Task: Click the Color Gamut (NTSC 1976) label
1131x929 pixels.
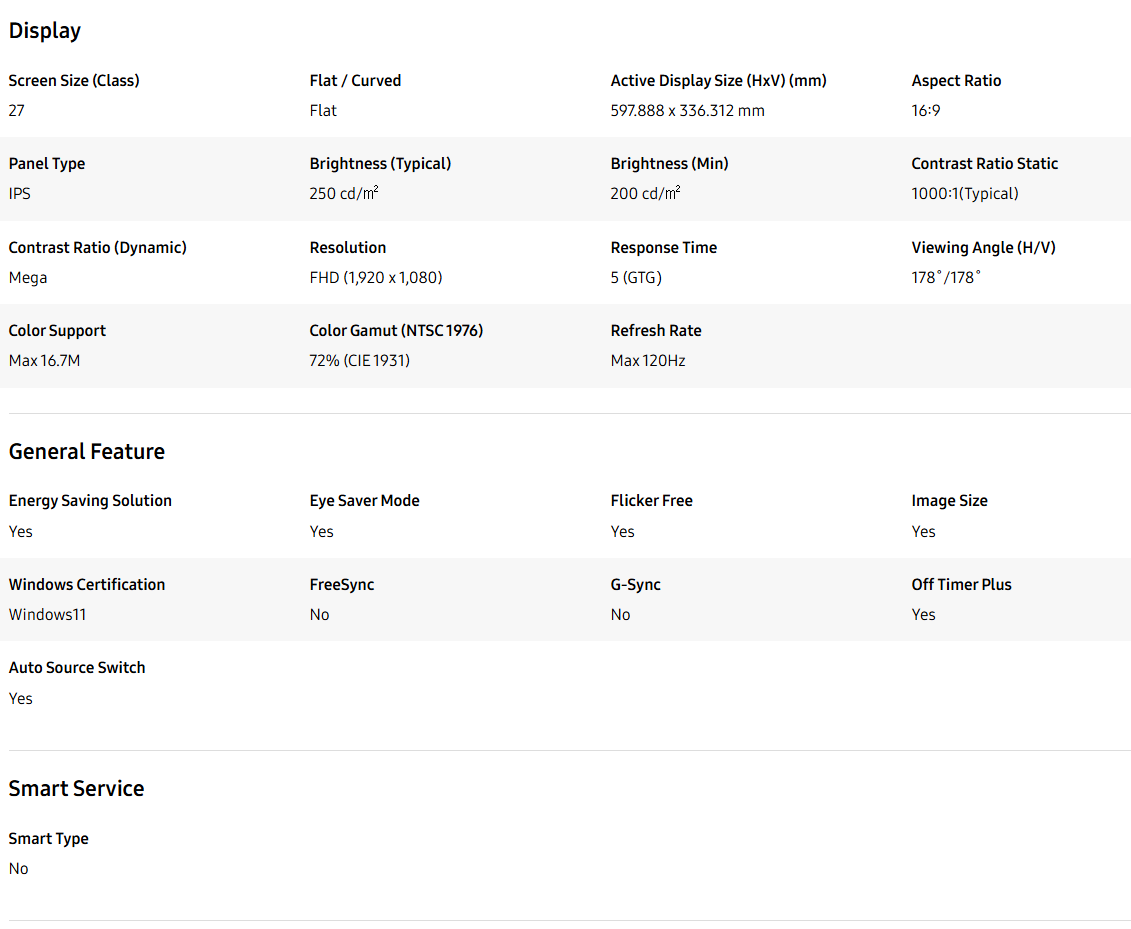Action: click(396, 331)
